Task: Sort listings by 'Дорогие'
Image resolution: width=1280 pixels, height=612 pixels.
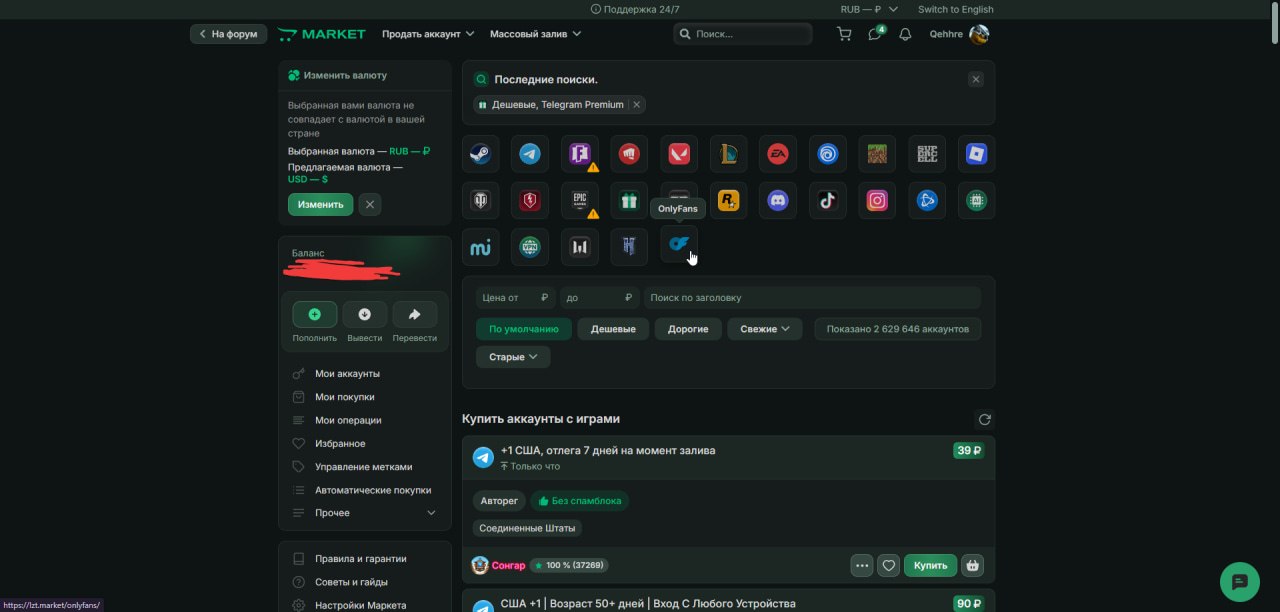Action: click(x=688, y=329)
